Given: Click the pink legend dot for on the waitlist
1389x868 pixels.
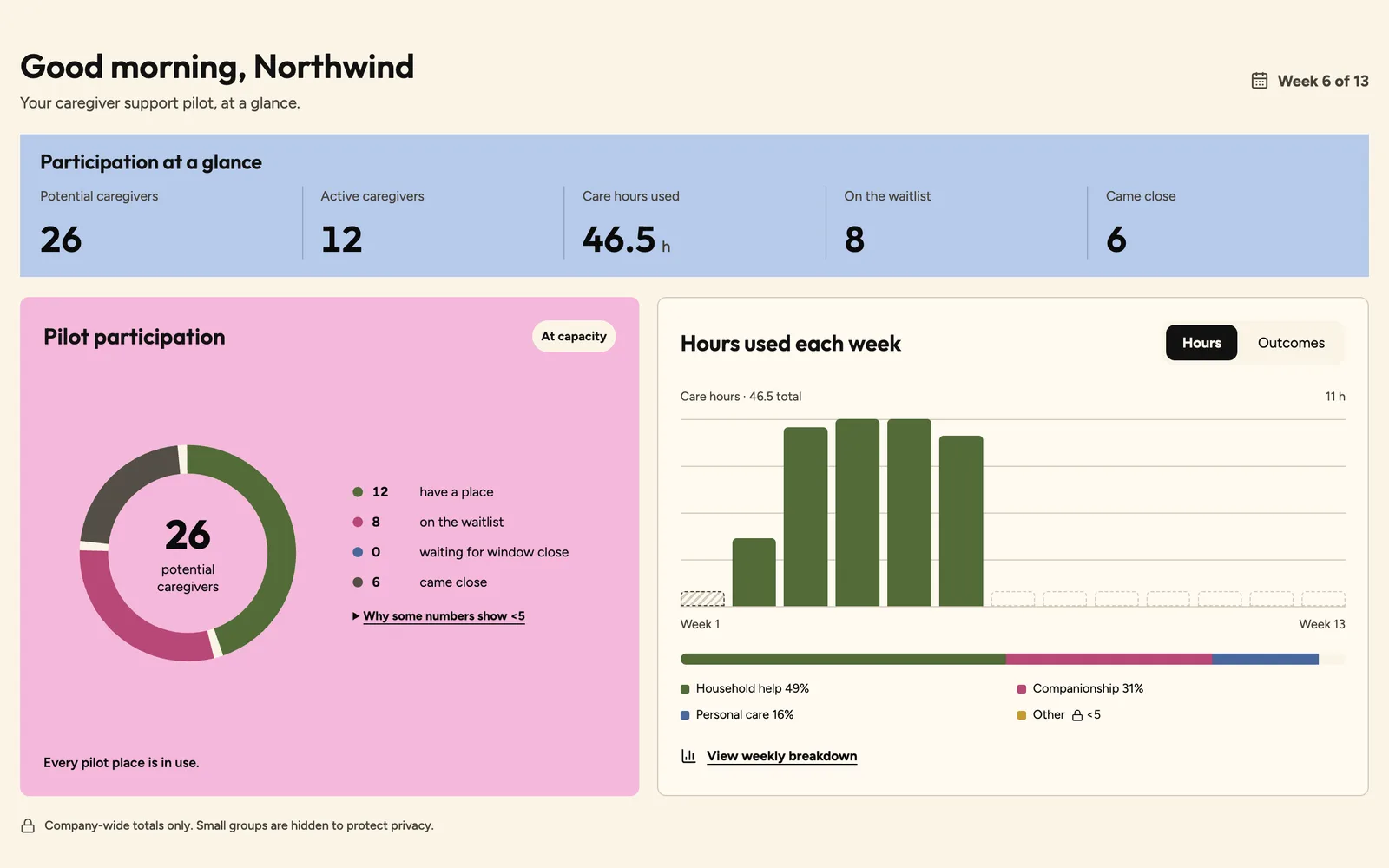Looking at the screenshot, I should (358, 522).
